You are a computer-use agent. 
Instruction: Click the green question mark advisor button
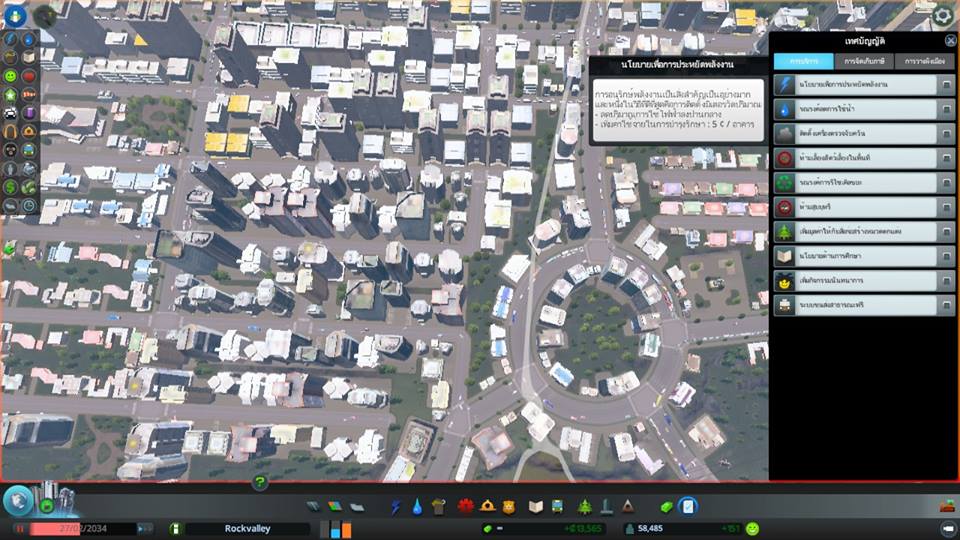click(260, 483)
